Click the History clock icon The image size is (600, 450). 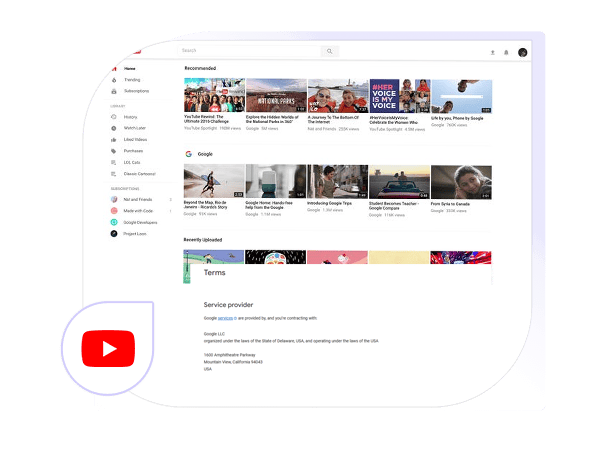114,117
